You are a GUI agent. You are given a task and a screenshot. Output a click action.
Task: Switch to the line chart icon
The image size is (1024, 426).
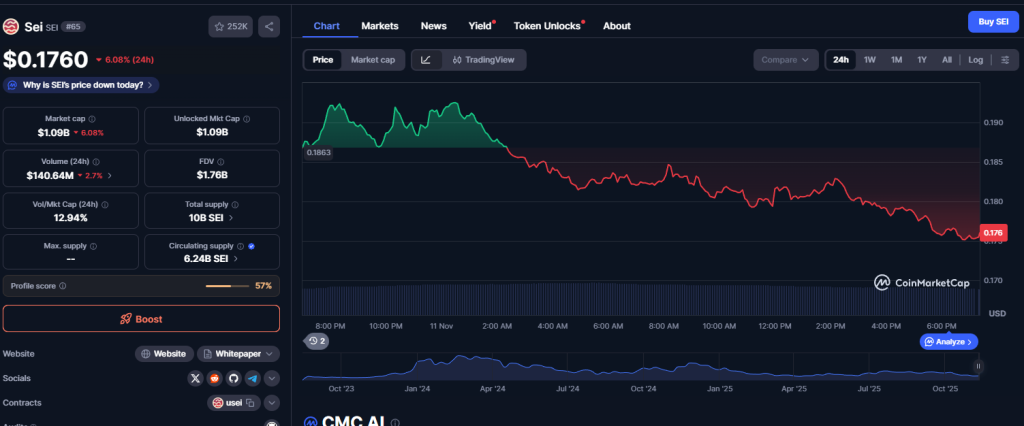[426, 60]
